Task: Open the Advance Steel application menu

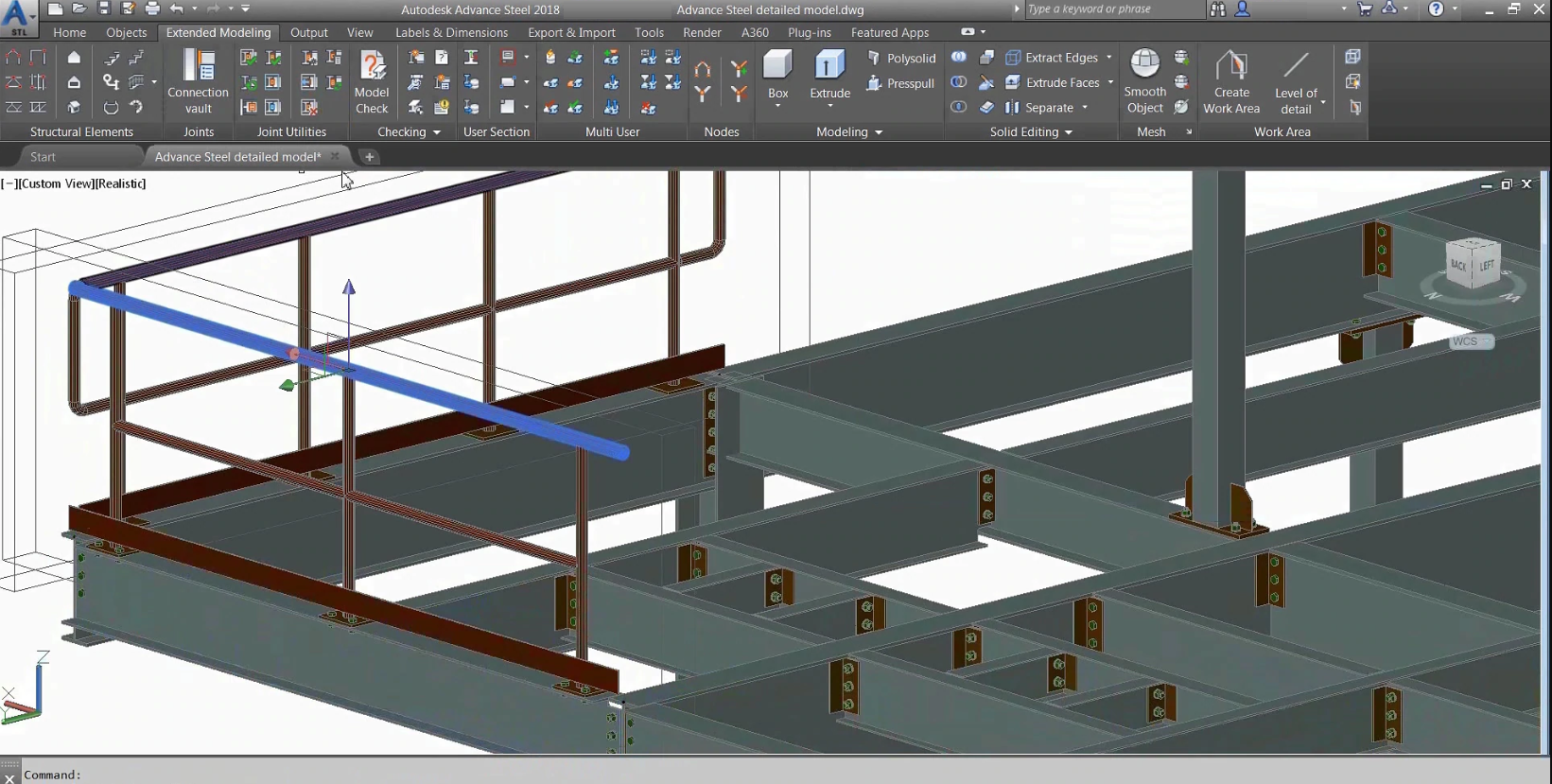Action: tap(18, 17)
